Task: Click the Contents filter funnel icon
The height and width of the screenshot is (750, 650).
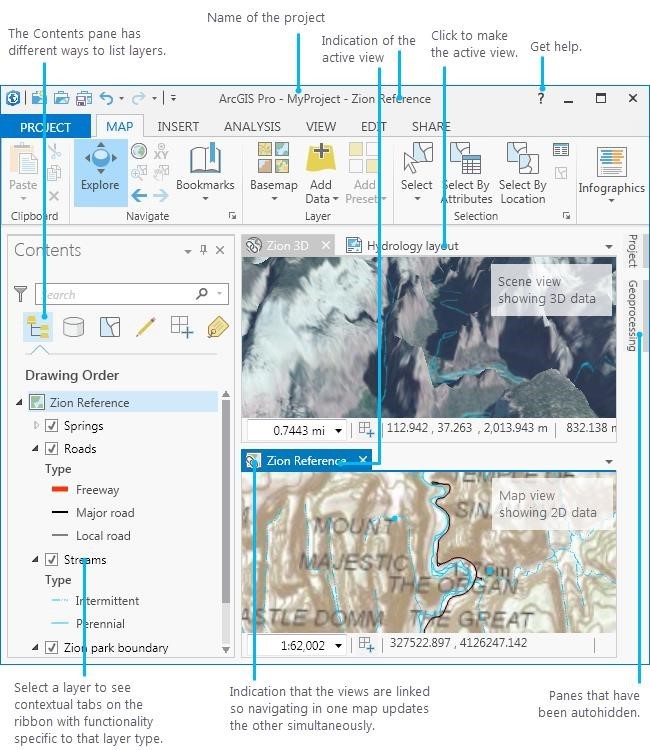Action: coord(20,293)
